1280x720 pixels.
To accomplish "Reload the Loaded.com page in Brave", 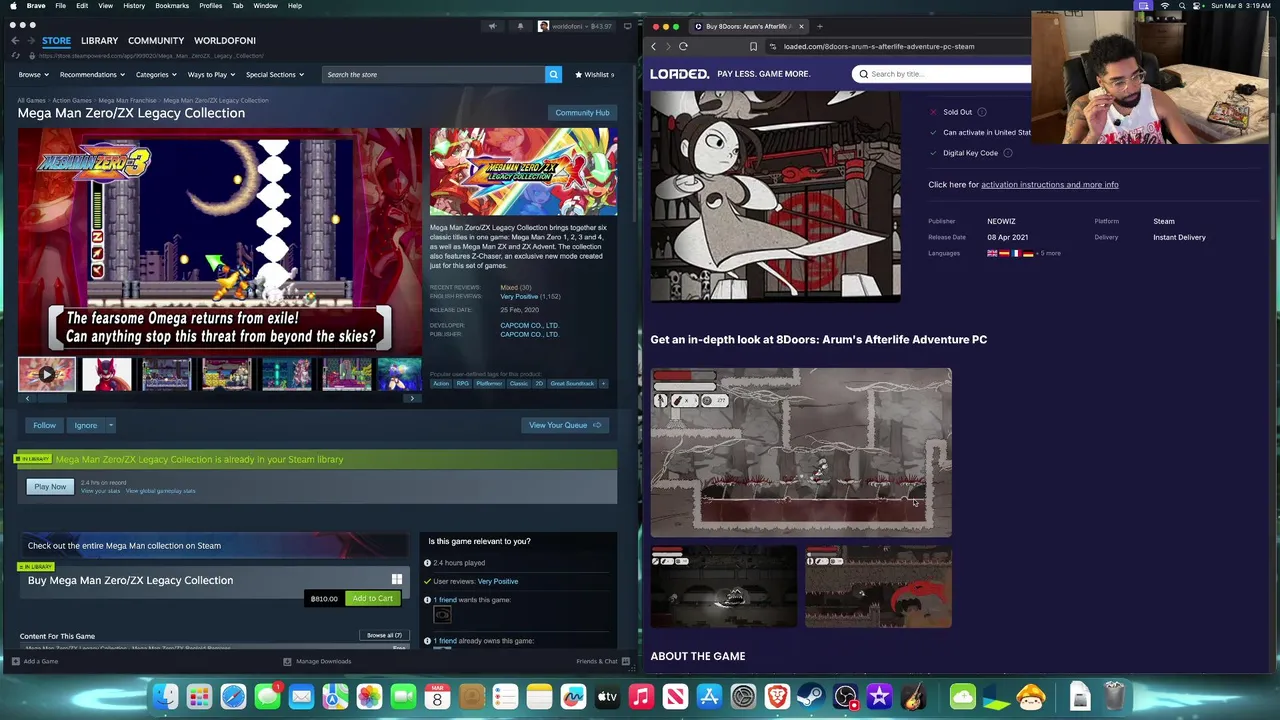I will pos(683,46).
